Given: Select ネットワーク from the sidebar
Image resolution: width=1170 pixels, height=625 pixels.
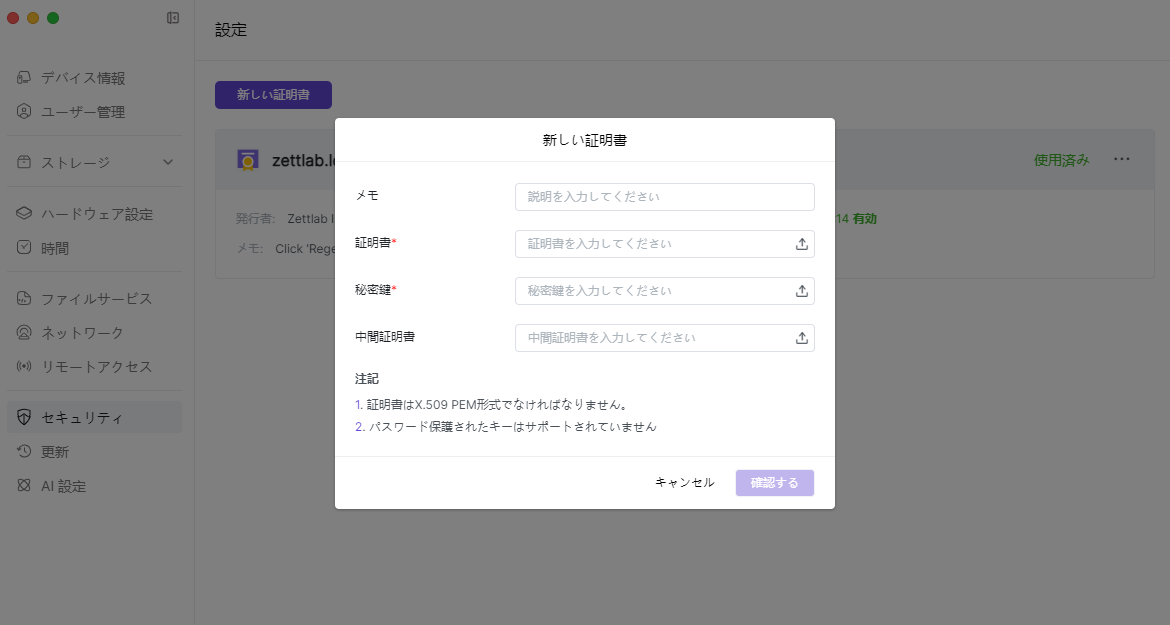Looking at the screenshot, I should [82, 333].
